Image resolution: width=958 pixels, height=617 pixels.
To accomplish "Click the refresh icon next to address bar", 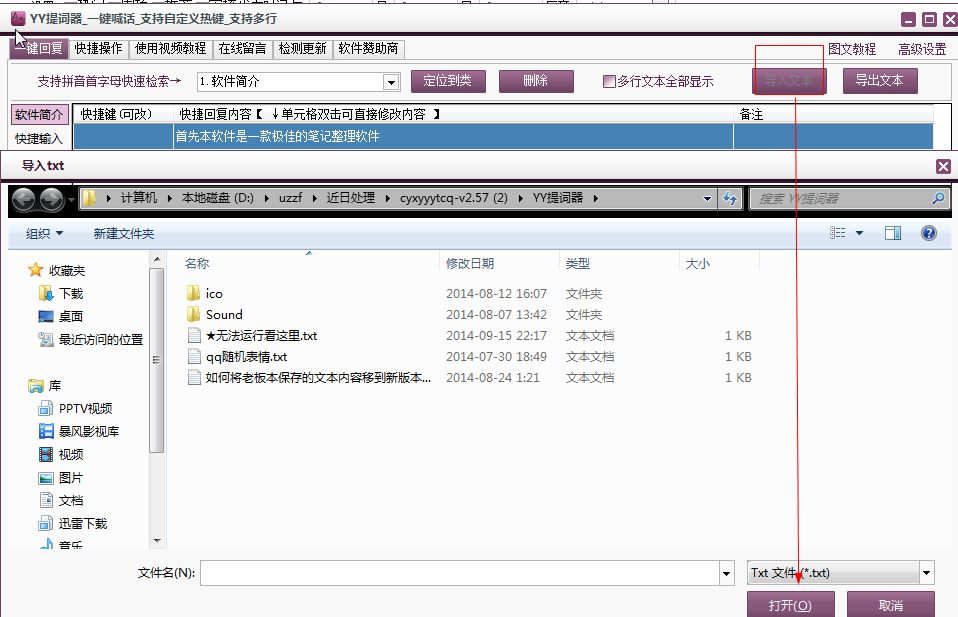I will click(730, 199).
